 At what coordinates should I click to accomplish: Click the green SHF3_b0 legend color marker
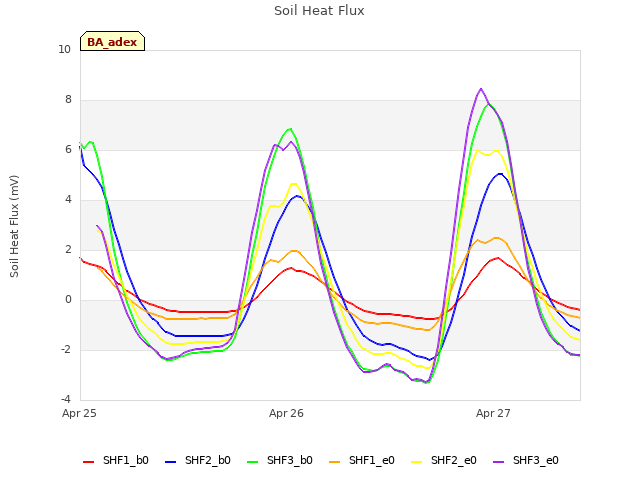click(253, 462)
